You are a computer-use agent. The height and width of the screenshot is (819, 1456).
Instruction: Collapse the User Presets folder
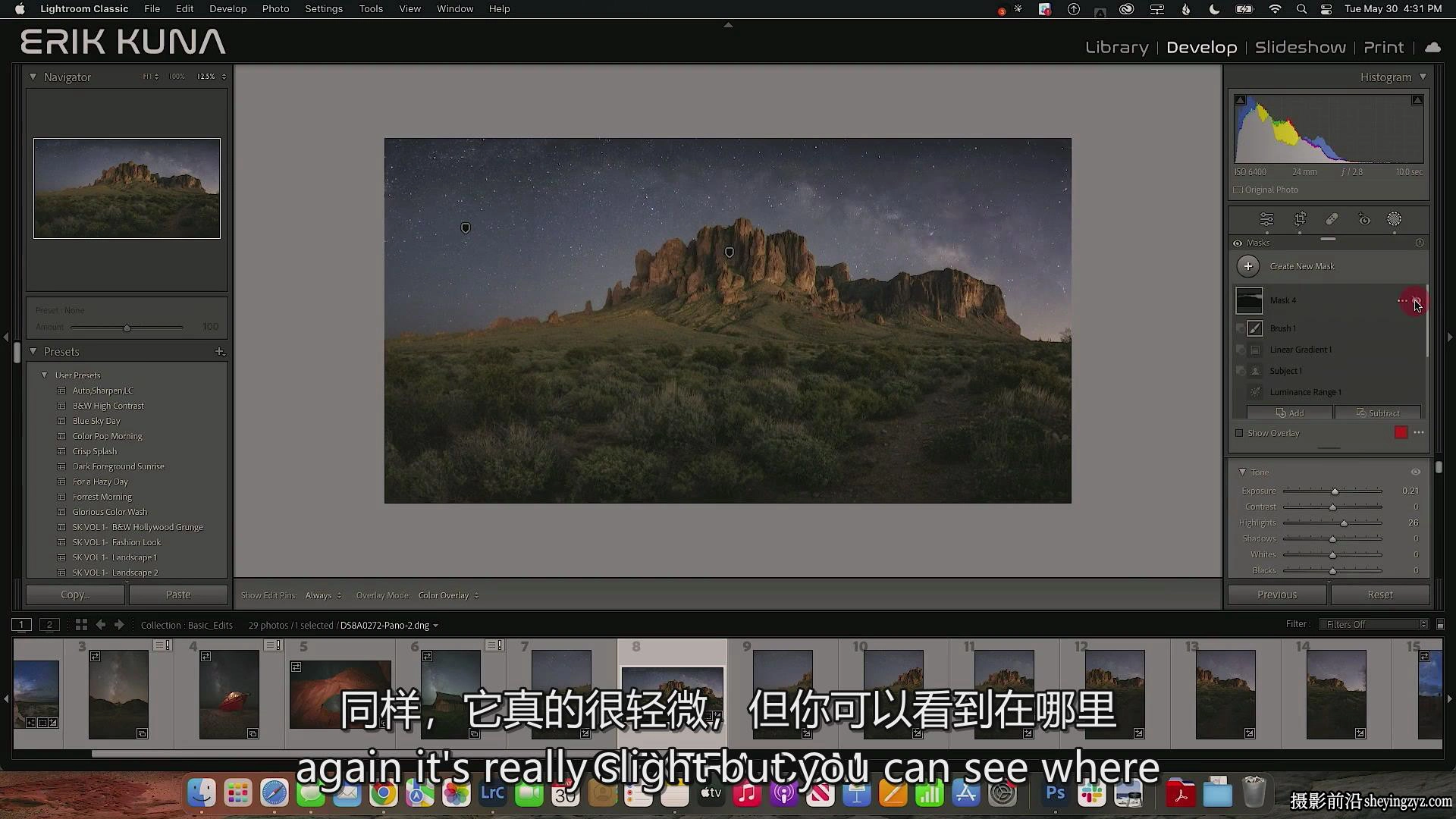(x=44, y=375)
